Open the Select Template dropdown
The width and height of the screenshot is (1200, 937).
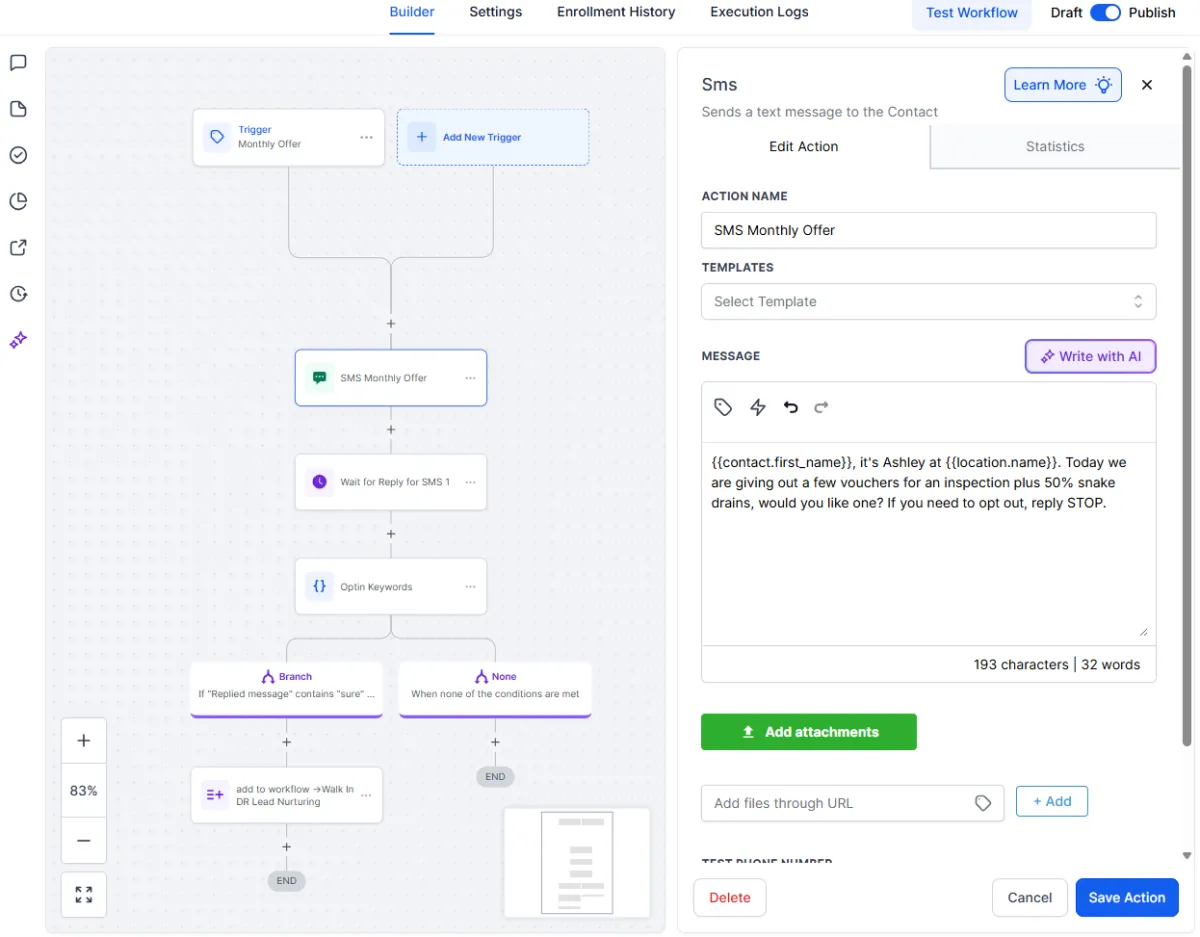pos(928,301)
